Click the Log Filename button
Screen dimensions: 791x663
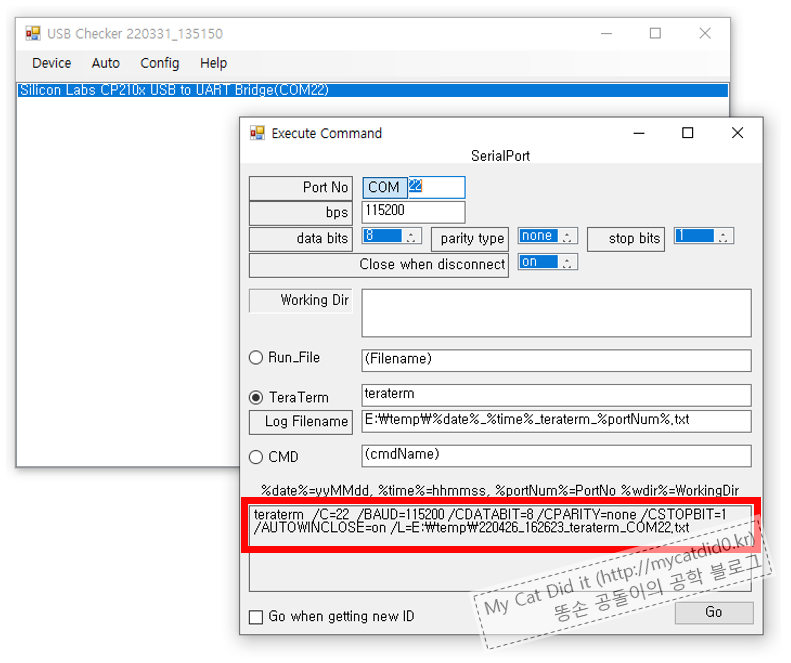tap(301, 422)
